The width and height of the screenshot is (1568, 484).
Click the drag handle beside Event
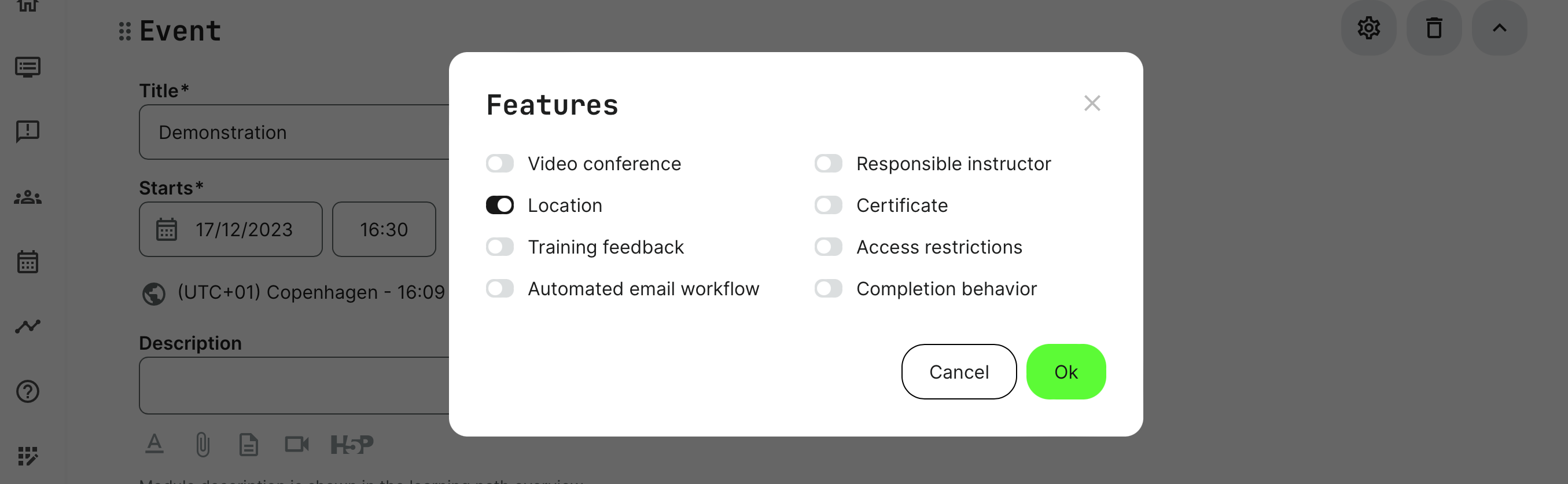pyautogui.click(x=125, y=31)
